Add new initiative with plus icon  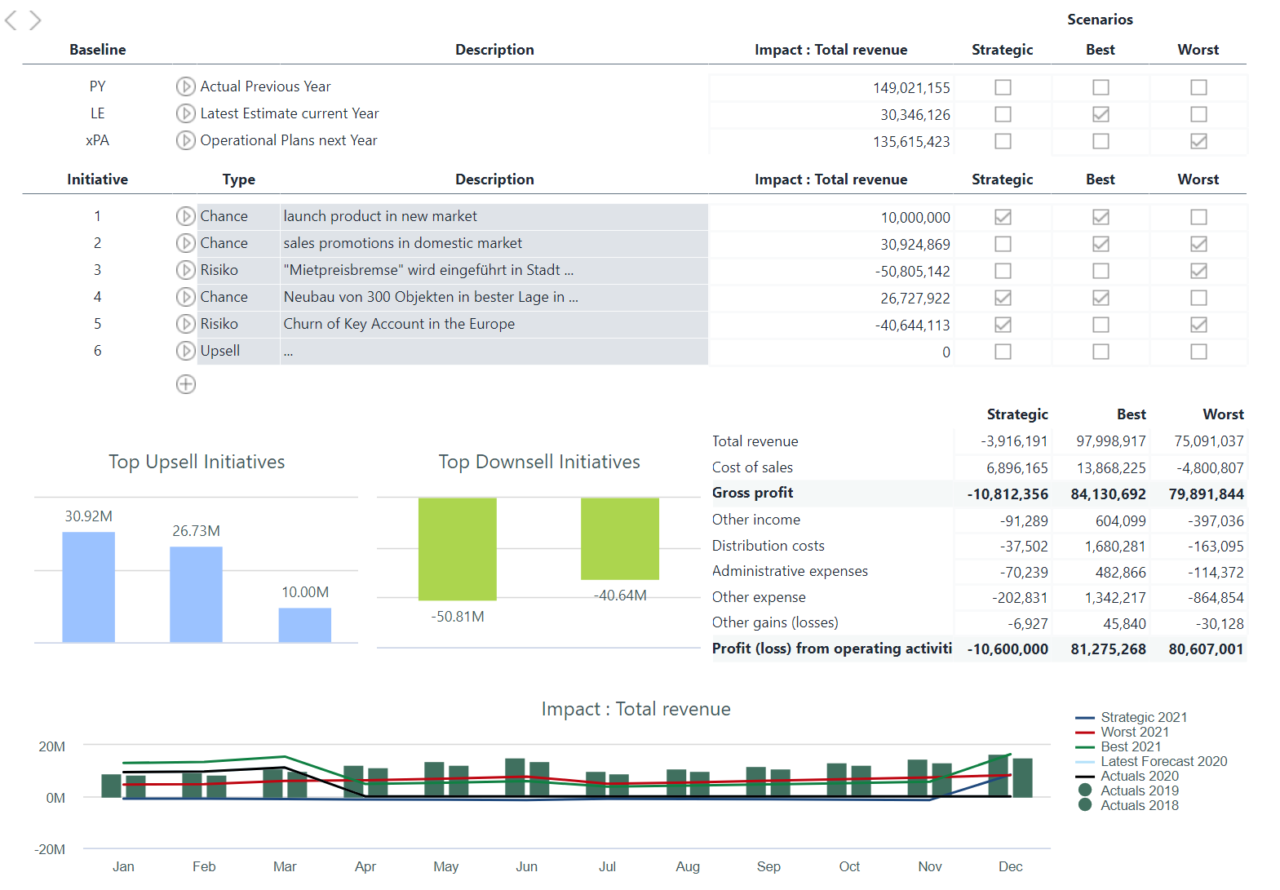pyautogui.click(x=185, y=384)
